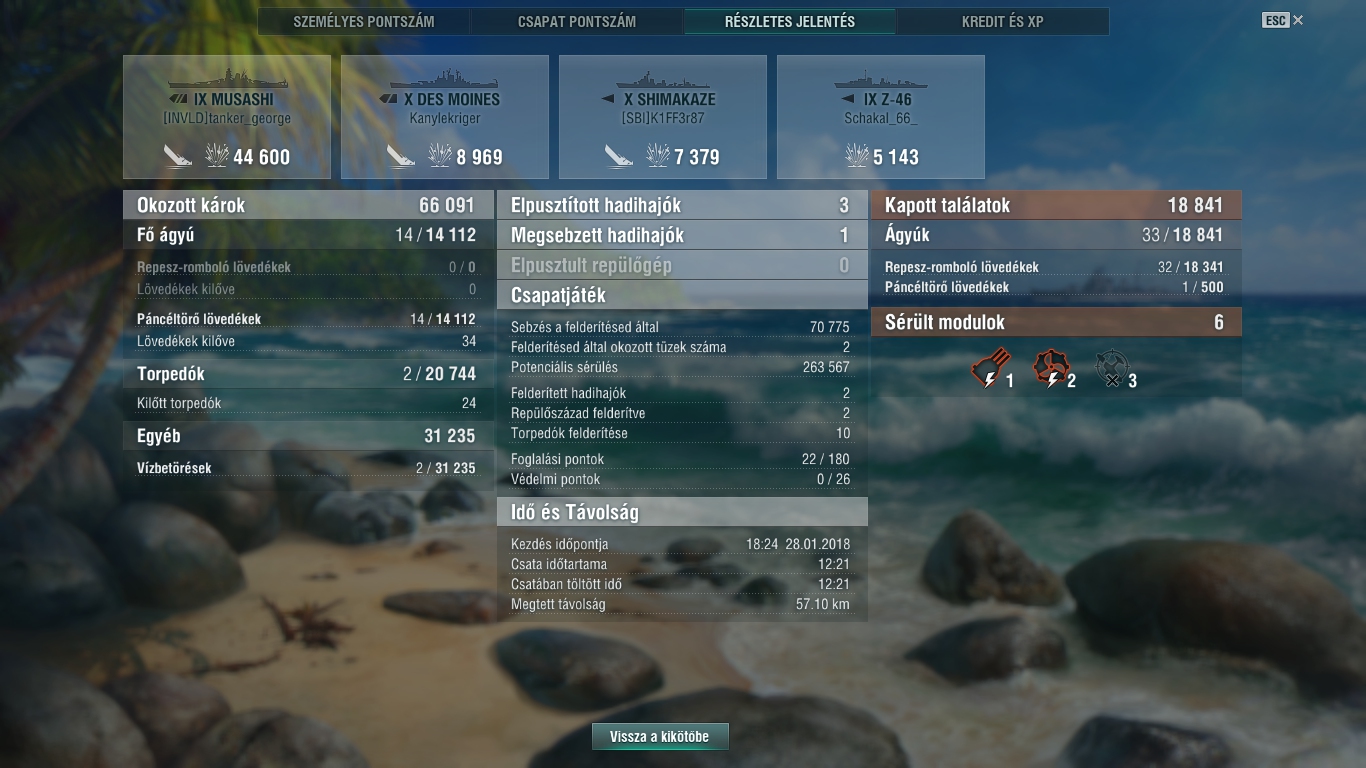Click the second damaged module icon

point(1050,369)
